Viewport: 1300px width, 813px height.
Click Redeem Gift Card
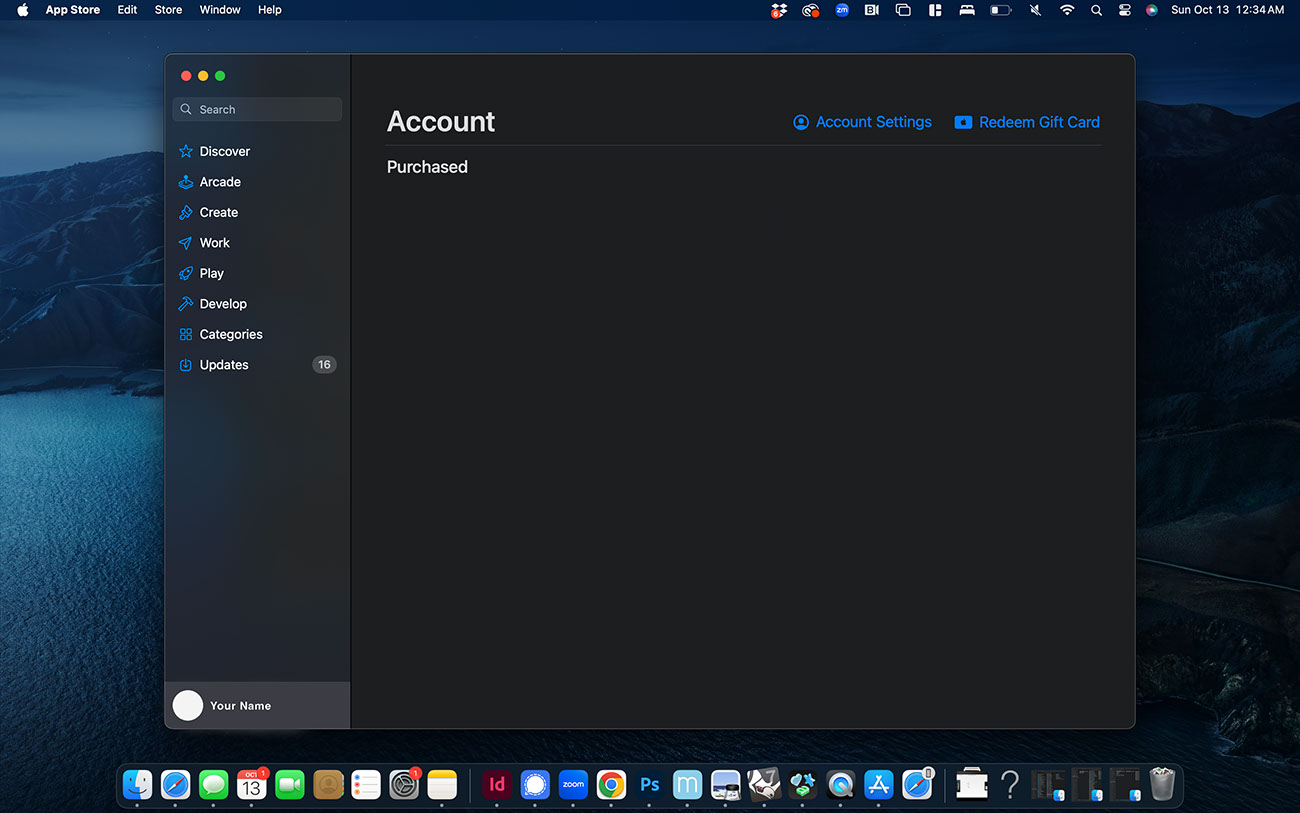click(x=1027, y=122)
